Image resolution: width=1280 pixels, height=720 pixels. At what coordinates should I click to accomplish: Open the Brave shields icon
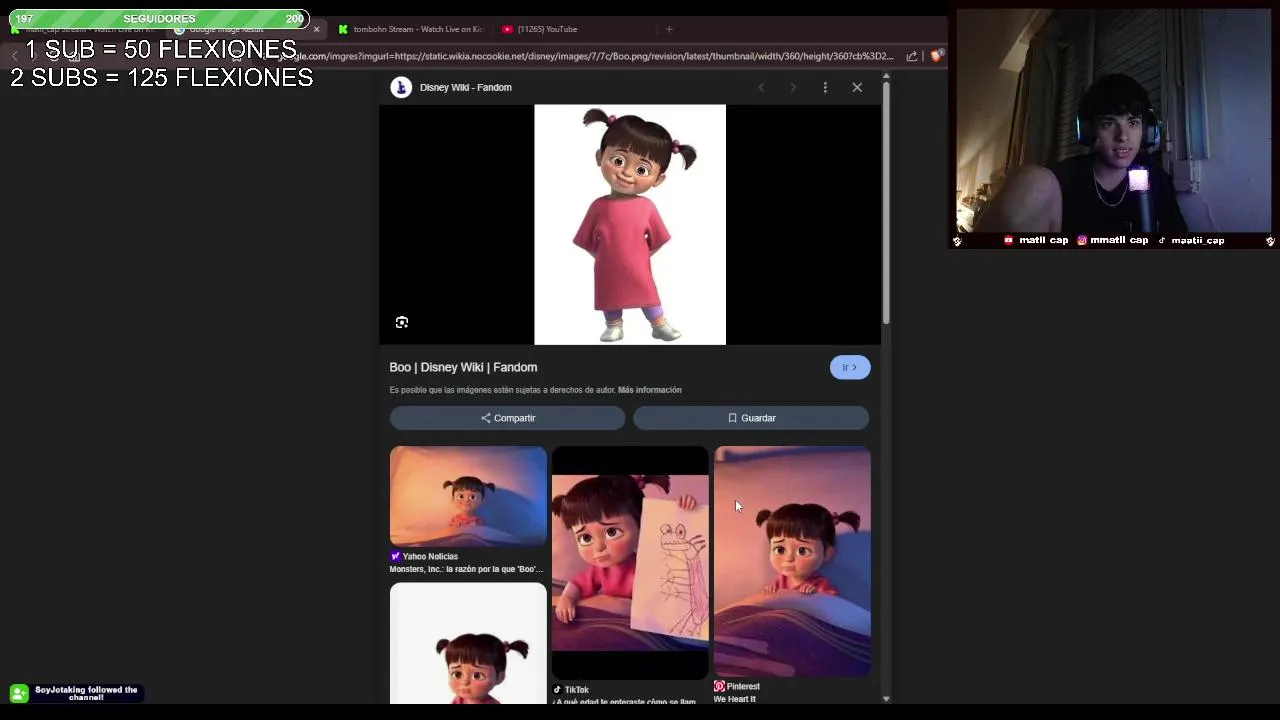(x=936, y=56)
